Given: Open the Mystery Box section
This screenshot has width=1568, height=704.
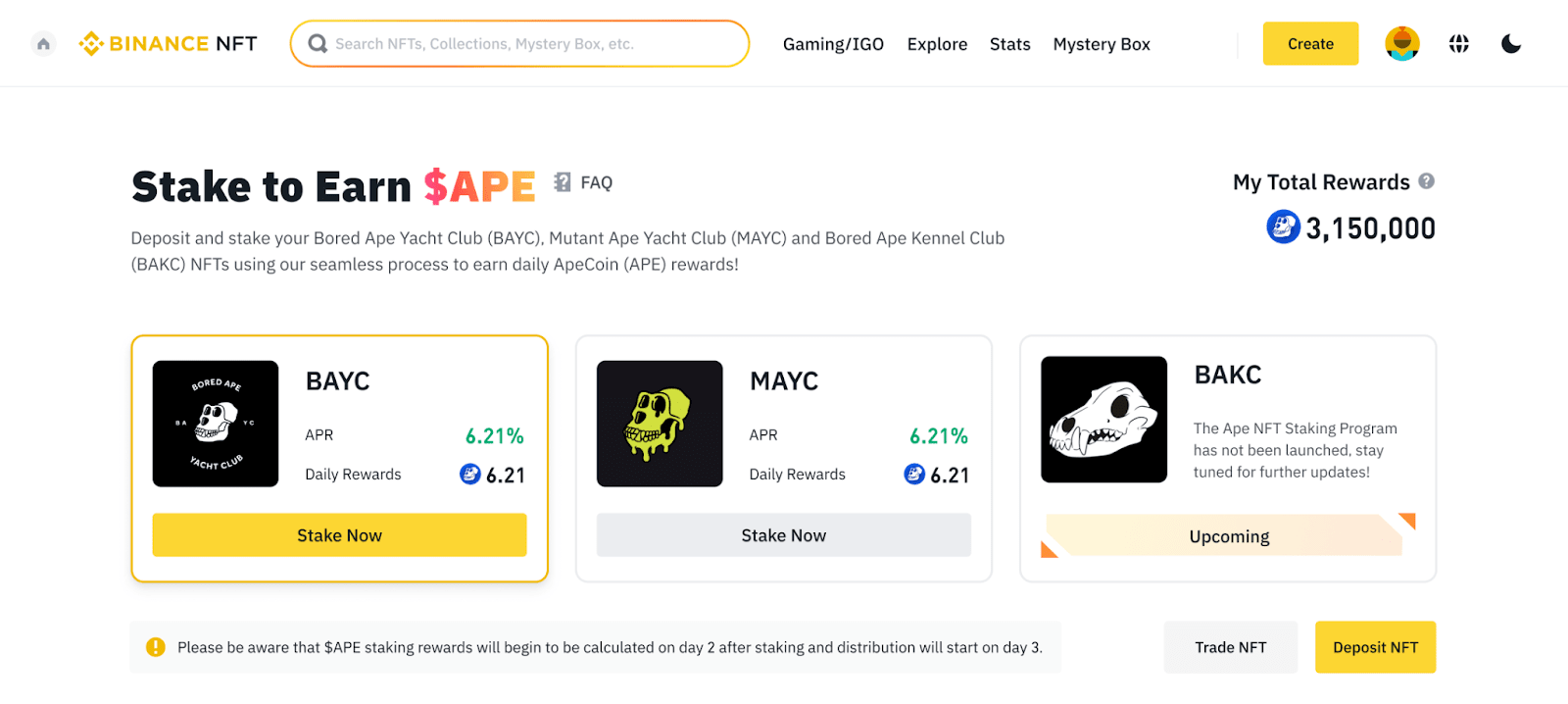Looking at the screenshot, I should [x=1100, y=44].
